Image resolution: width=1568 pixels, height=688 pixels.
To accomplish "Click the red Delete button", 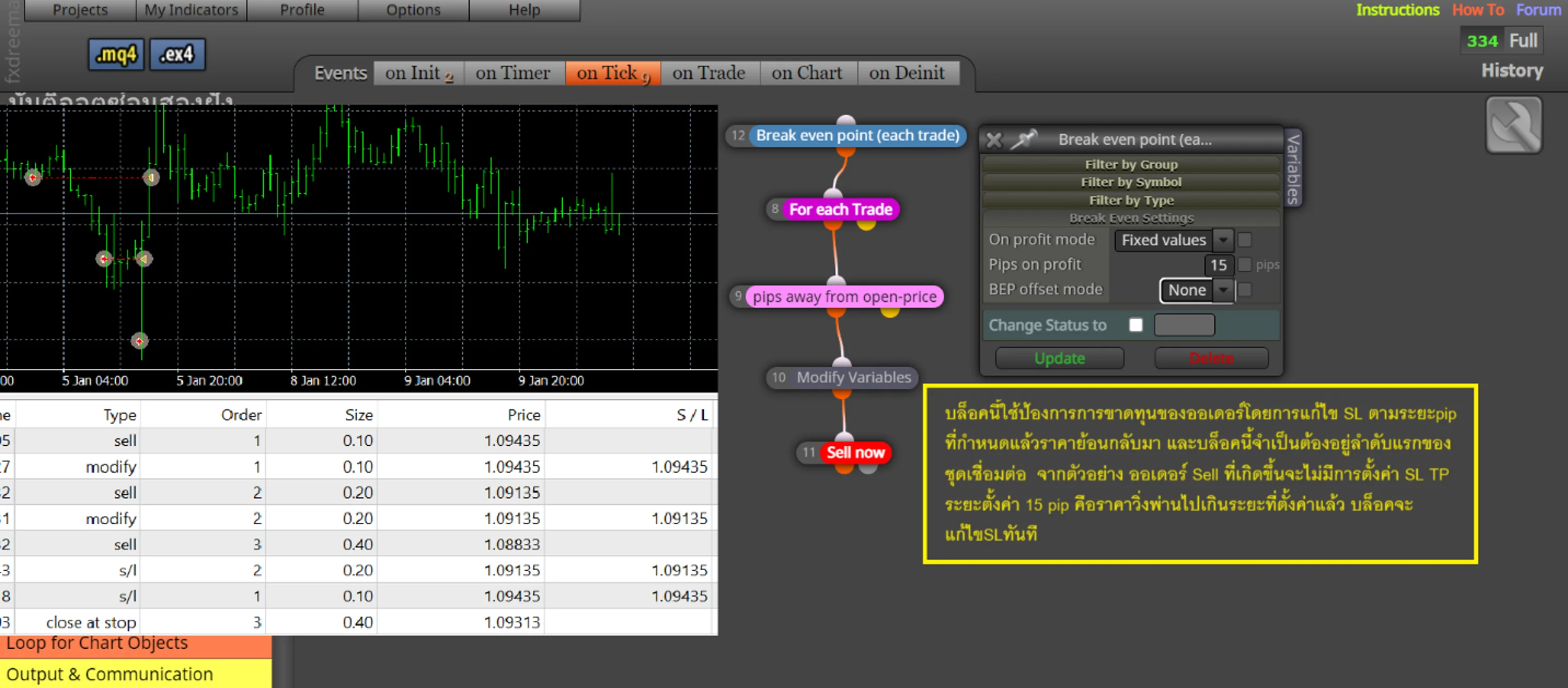I will click(x=1211, y=358).
